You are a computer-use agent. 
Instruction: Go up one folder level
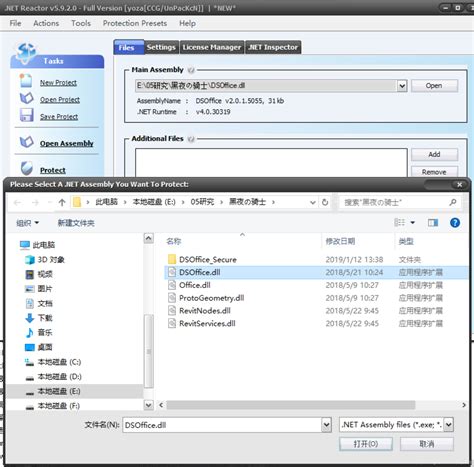[62, 202]
